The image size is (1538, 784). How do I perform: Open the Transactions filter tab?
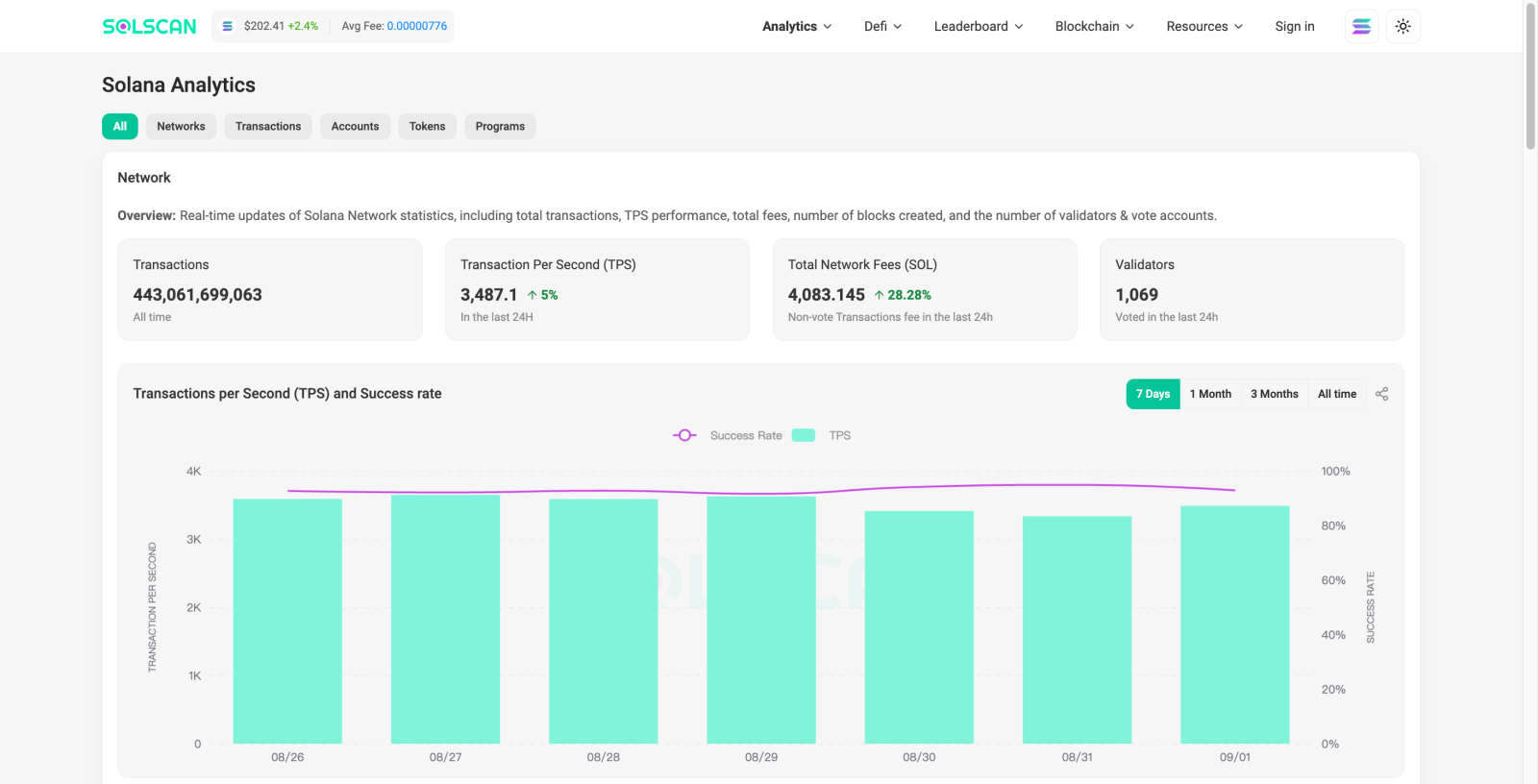point(268,127)
